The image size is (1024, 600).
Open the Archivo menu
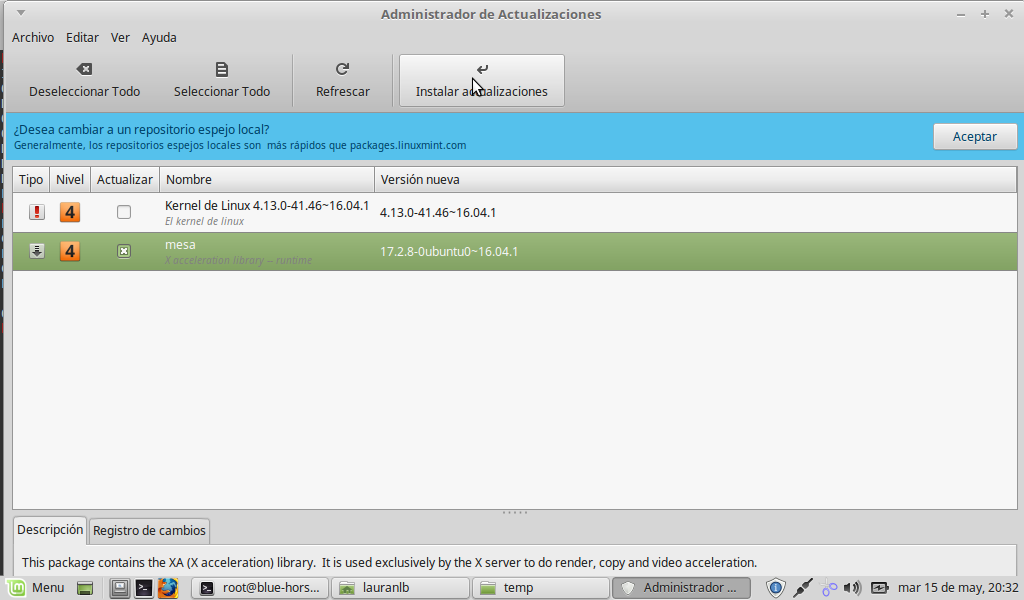33,37
